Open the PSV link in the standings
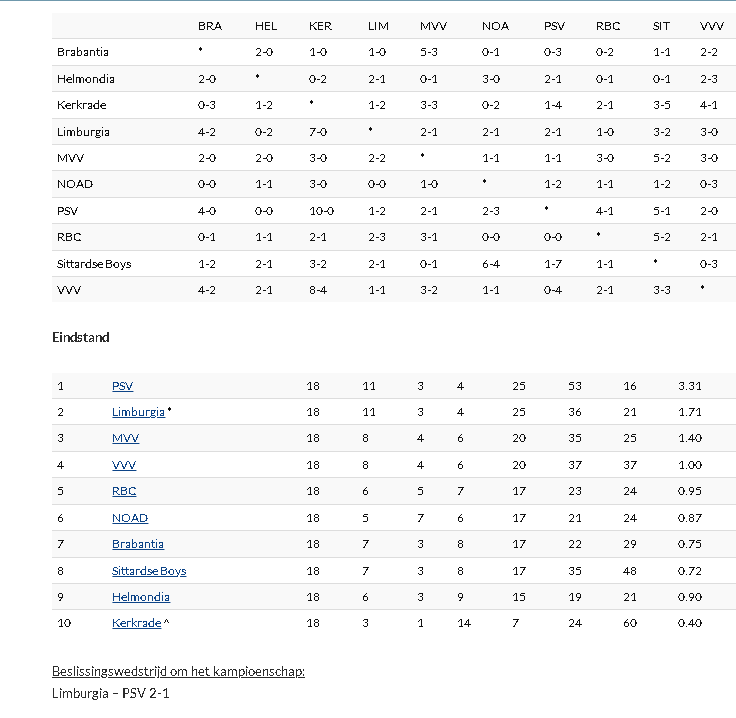 coord(122,386)
